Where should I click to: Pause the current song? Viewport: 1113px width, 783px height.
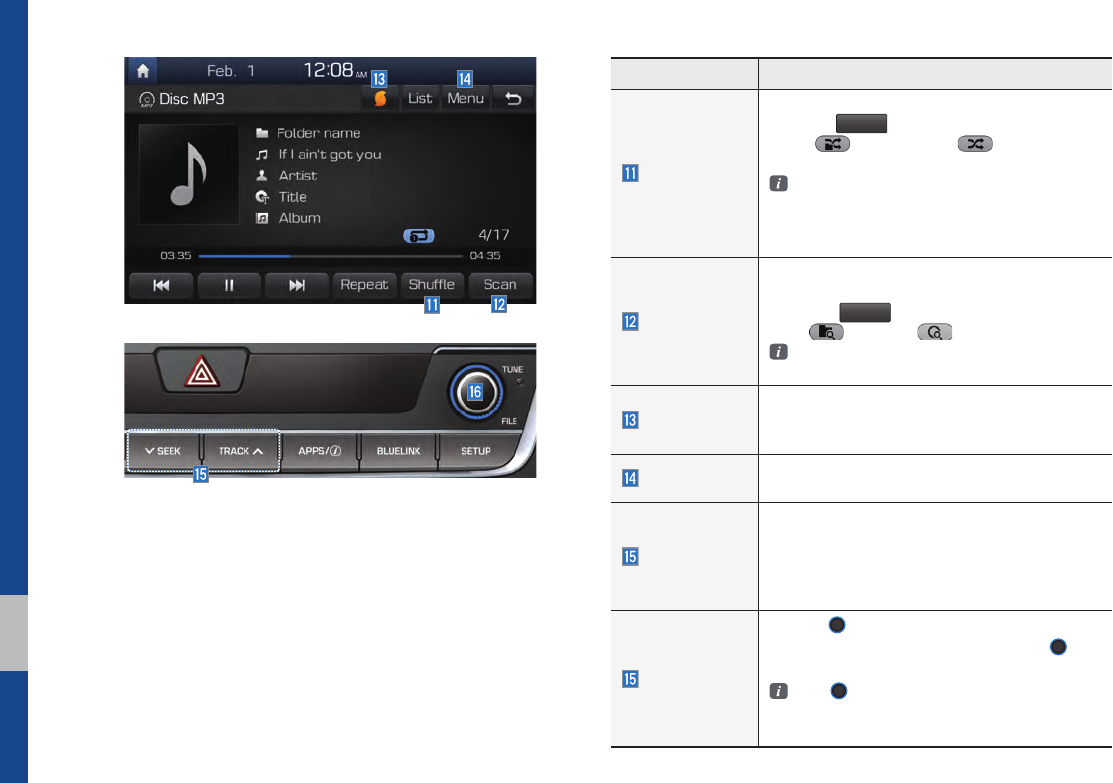229,285
